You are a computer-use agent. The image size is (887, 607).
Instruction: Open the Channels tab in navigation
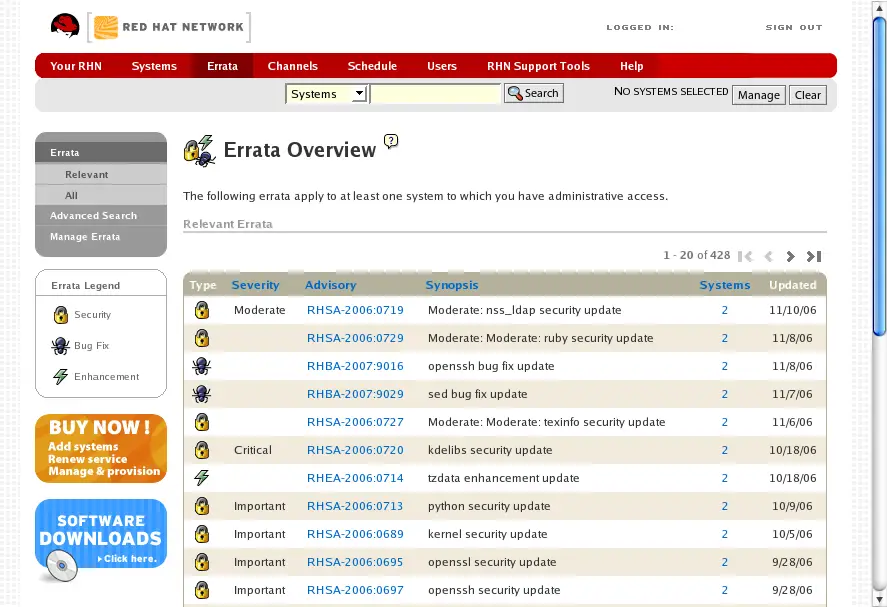292,66
